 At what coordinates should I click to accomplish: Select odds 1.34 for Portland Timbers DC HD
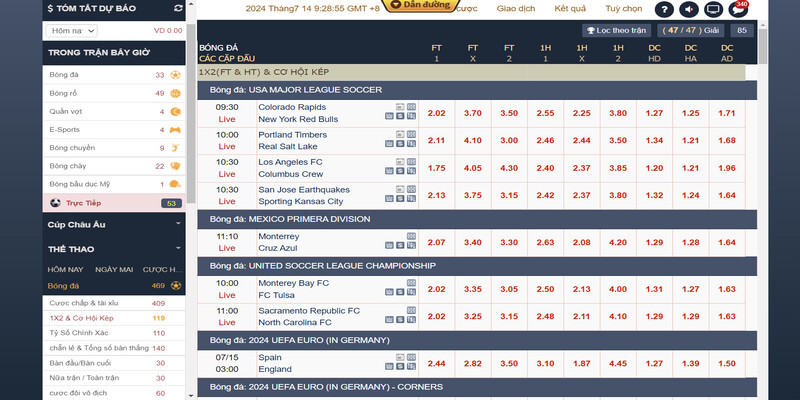point(655,141)
